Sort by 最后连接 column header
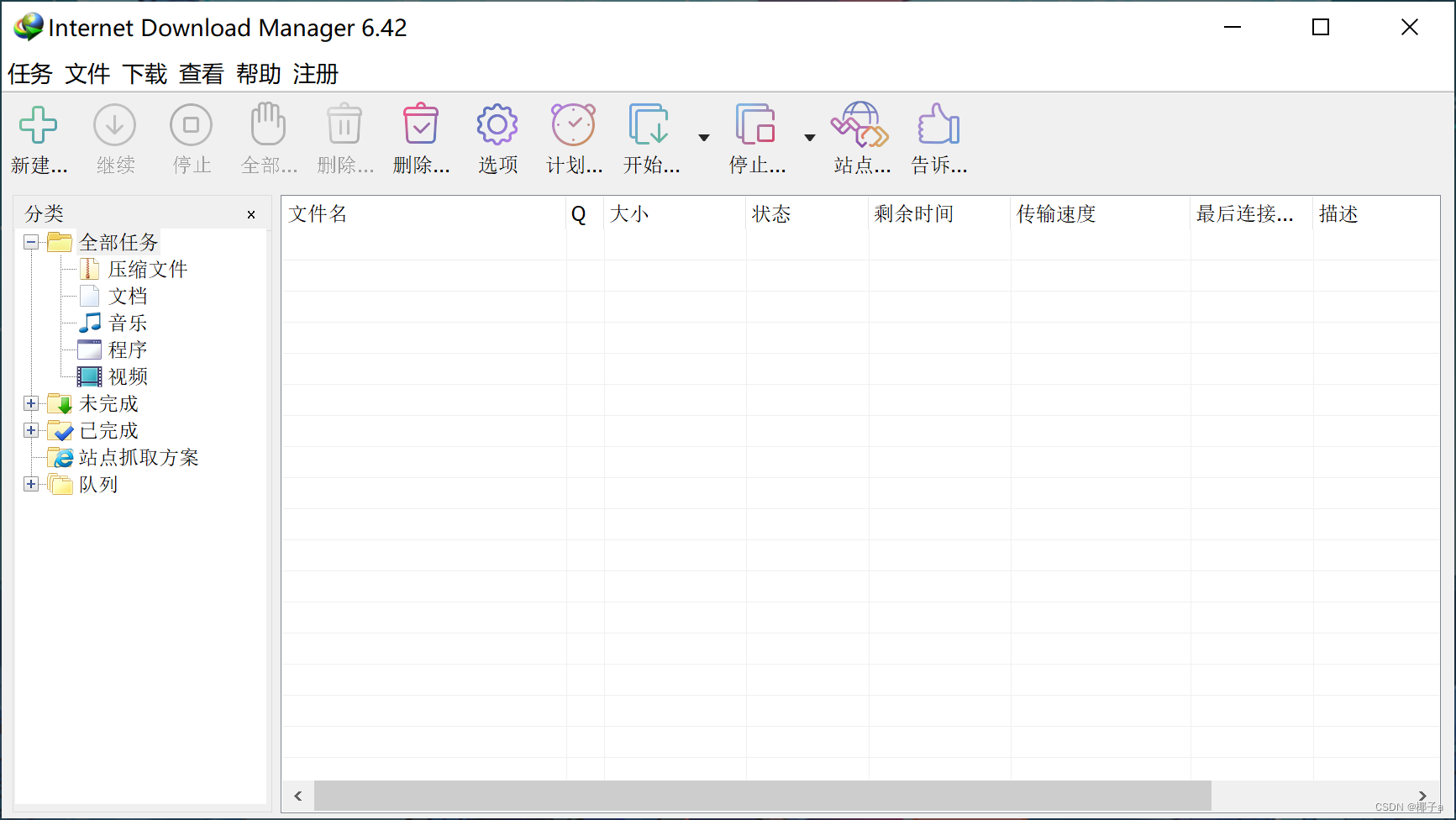 (x=1251, y=214)
